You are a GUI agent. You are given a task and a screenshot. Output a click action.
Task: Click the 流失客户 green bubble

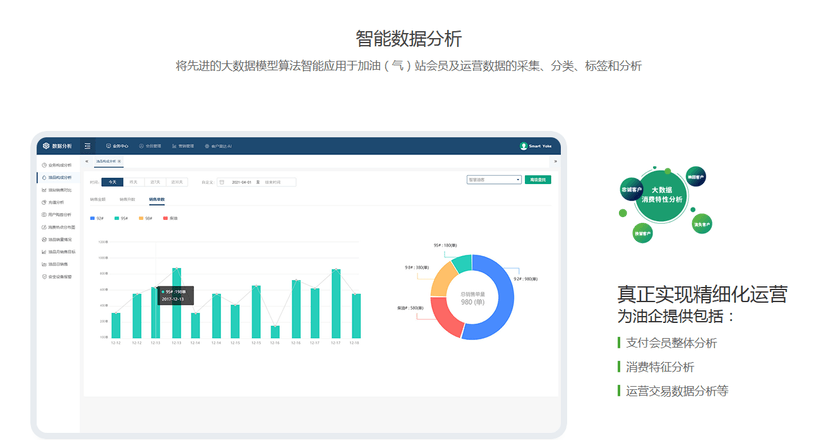pyautogui.click(x=702, y=224)
